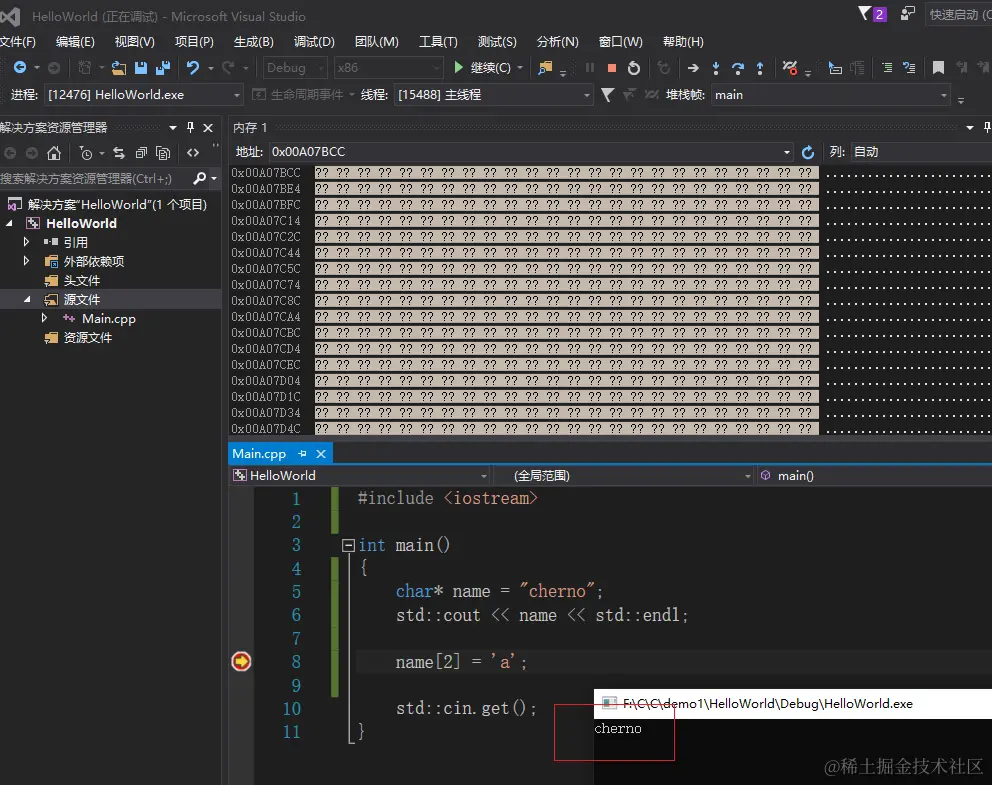Open the memory address dropdown arrow

[786, 152]
